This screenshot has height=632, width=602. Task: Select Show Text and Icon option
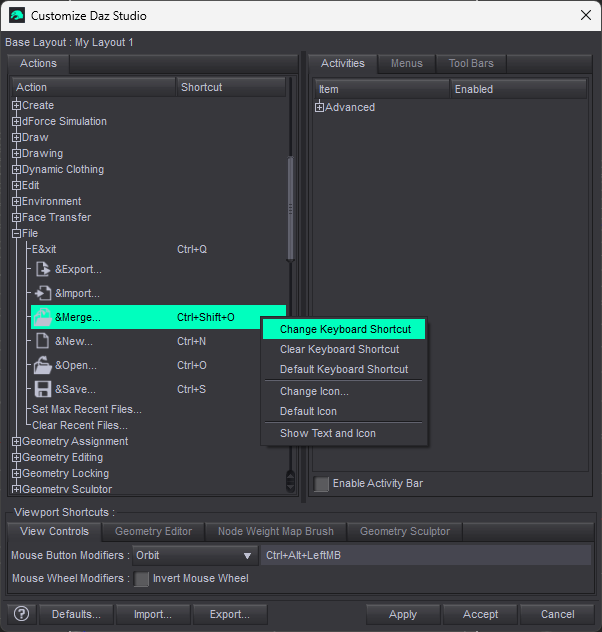click(328, 433)
